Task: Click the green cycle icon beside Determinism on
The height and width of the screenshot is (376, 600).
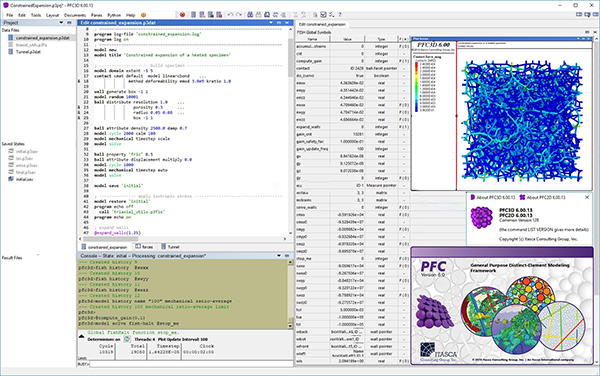Action: pyautogui.click(x=127, y=339)
